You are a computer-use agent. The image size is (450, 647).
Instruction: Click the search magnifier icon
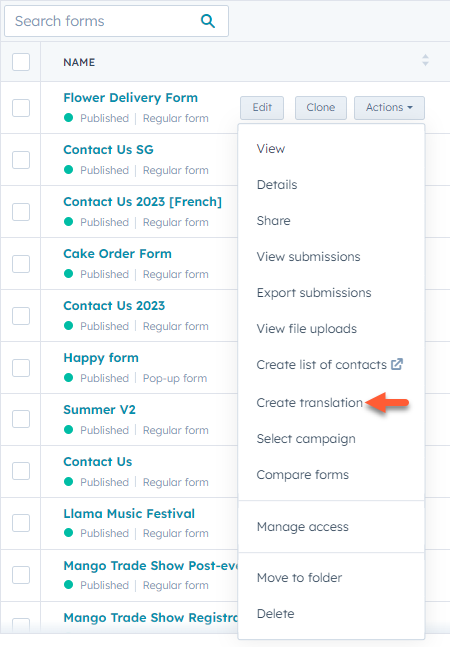(x=207, y=21)
